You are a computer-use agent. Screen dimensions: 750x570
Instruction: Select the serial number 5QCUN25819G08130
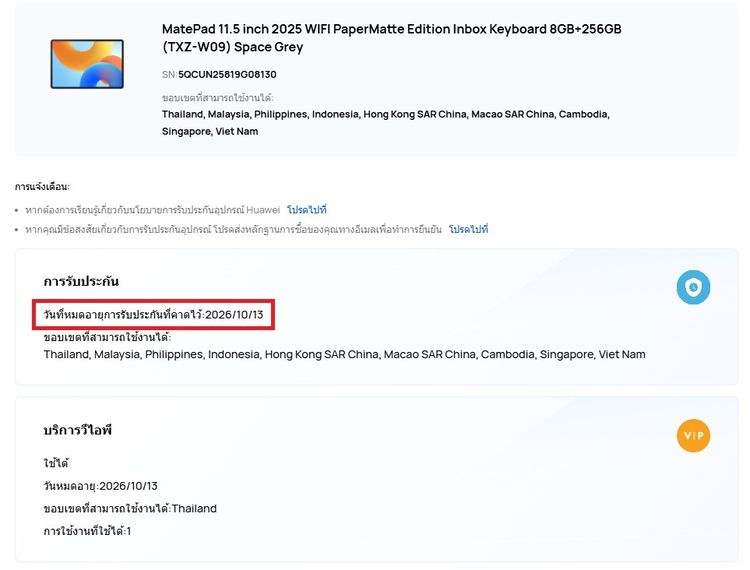(227, 75)
